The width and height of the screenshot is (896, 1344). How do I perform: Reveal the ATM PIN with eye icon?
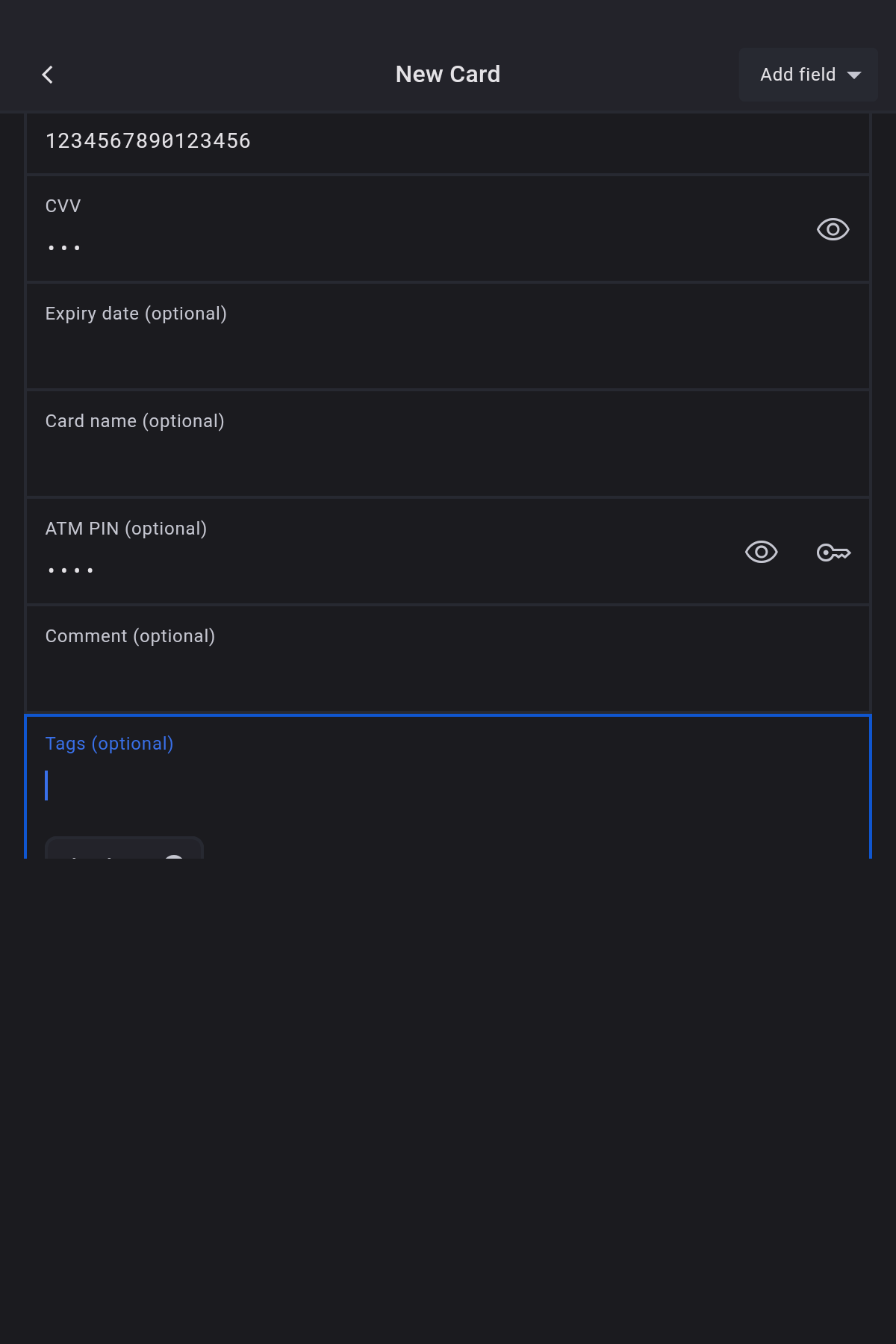coord(761,553)
